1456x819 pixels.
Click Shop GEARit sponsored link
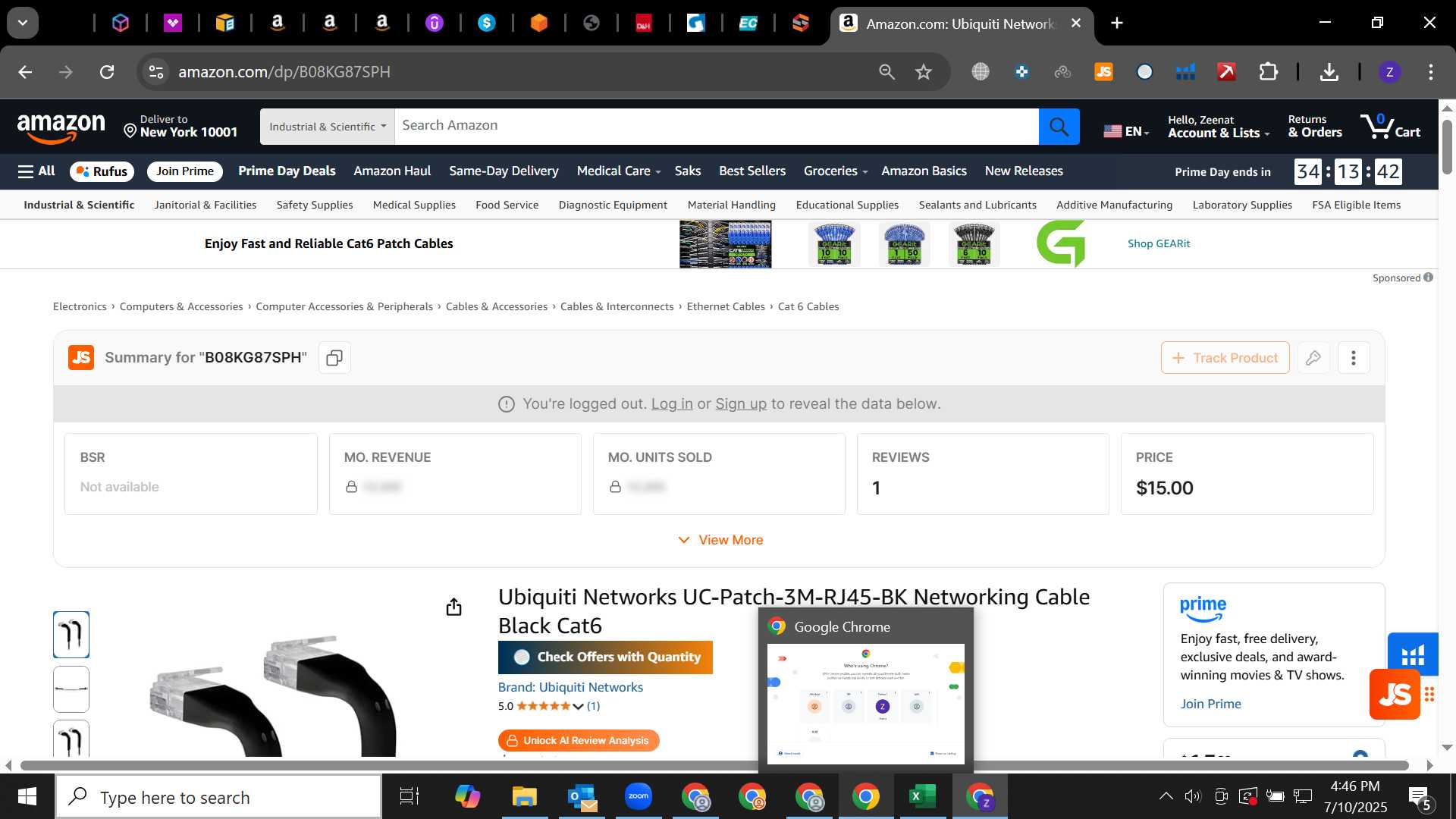(x=1159, y=243)
